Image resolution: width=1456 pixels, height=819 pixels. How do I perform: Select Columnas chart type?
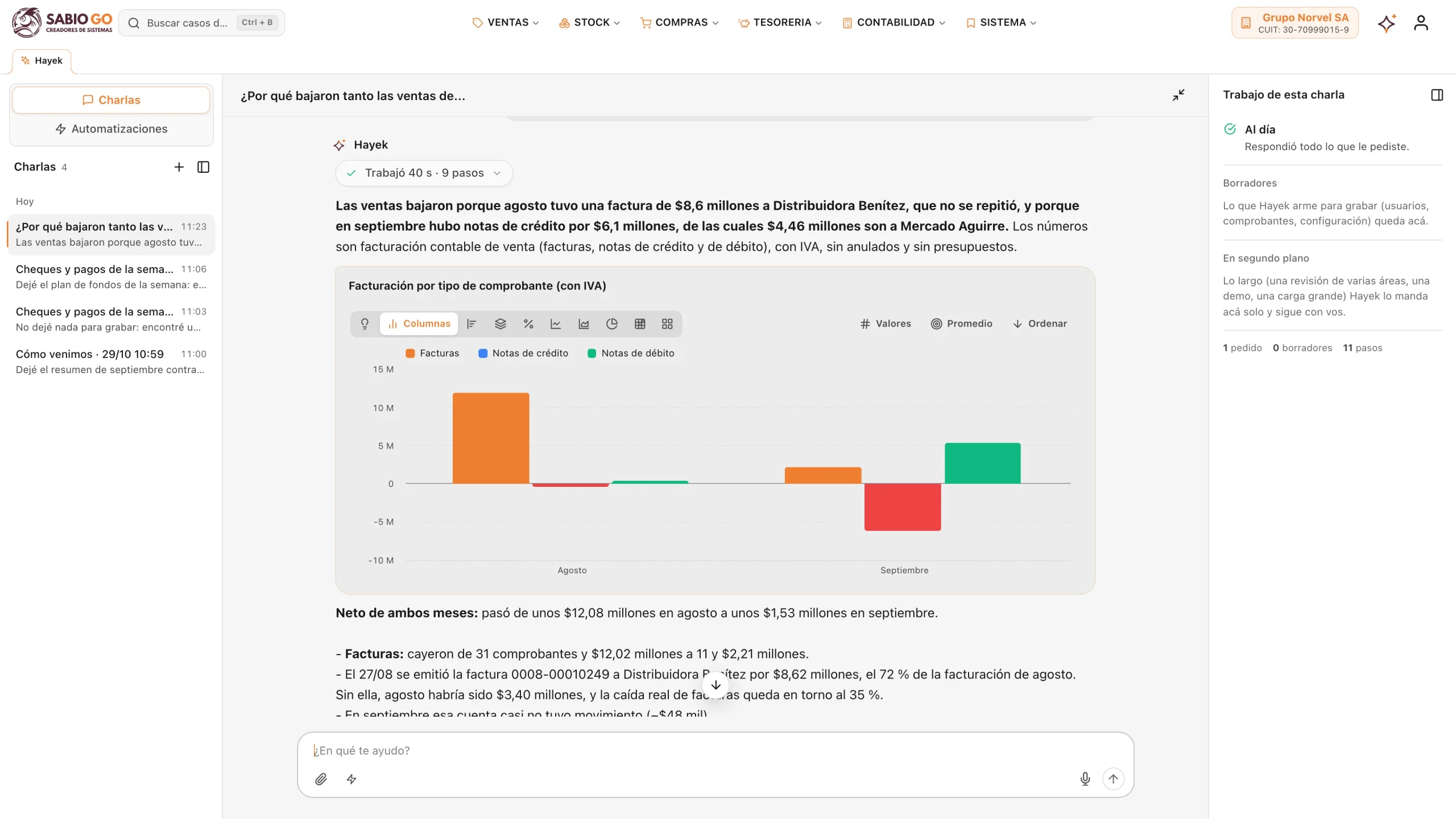coord(419,324)
